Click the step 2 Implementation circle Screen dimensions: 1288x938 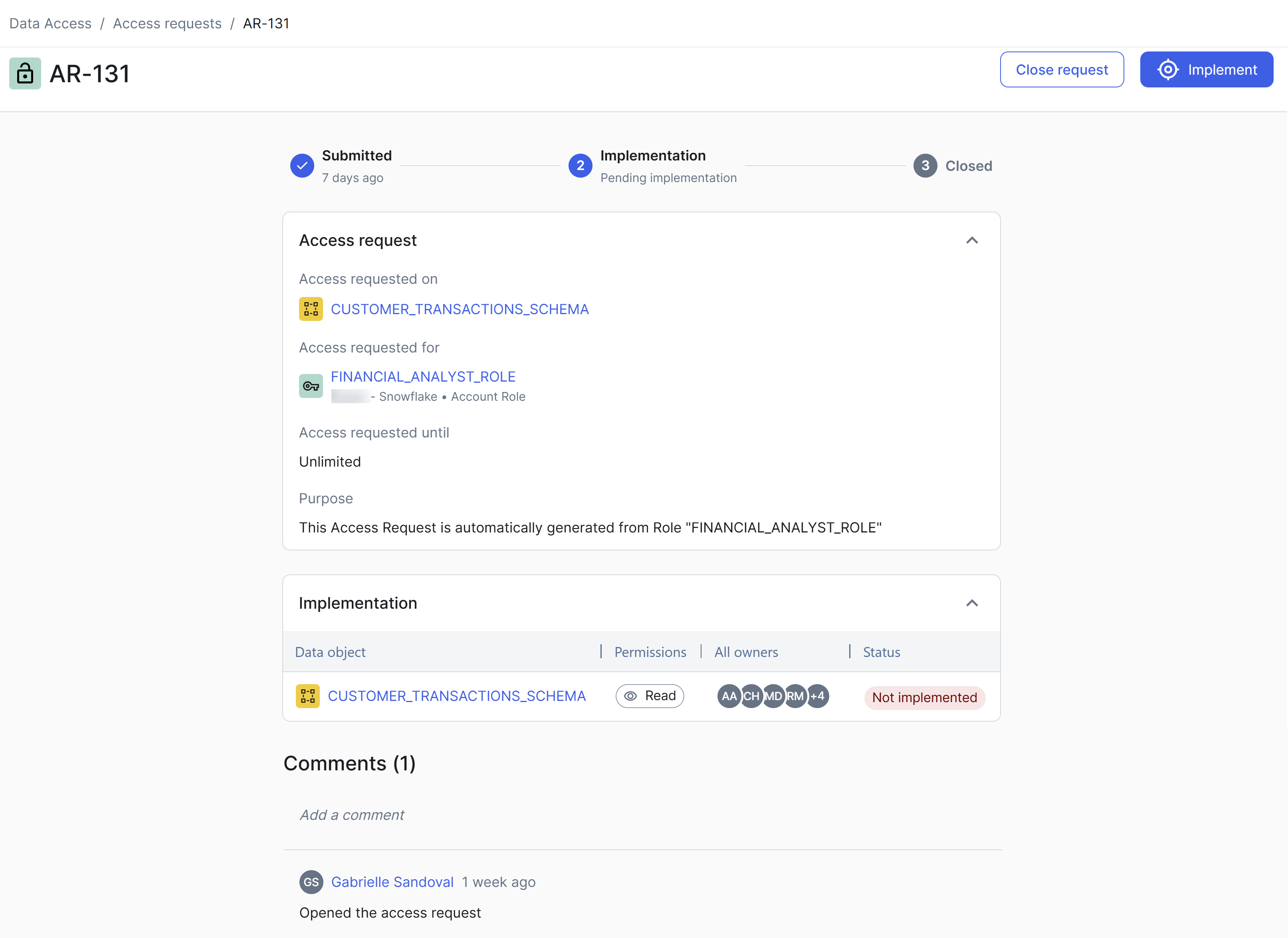(x=581, y=166)
